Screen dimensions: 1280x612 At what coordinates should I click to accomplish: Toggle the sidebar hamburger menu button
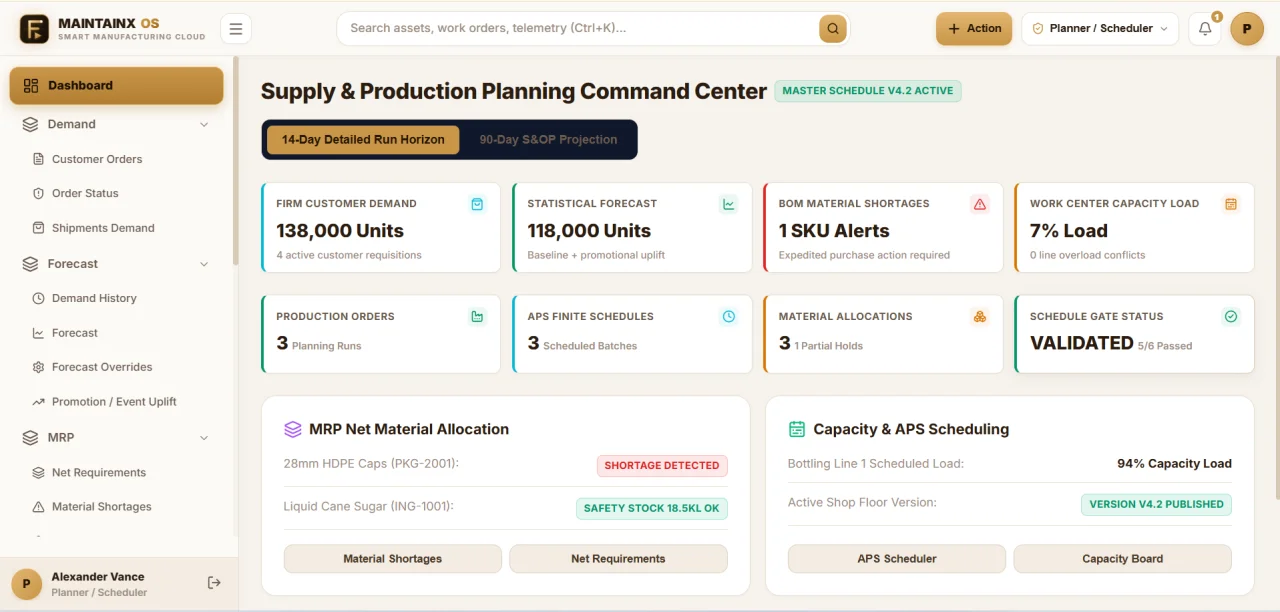pos(236,29)
